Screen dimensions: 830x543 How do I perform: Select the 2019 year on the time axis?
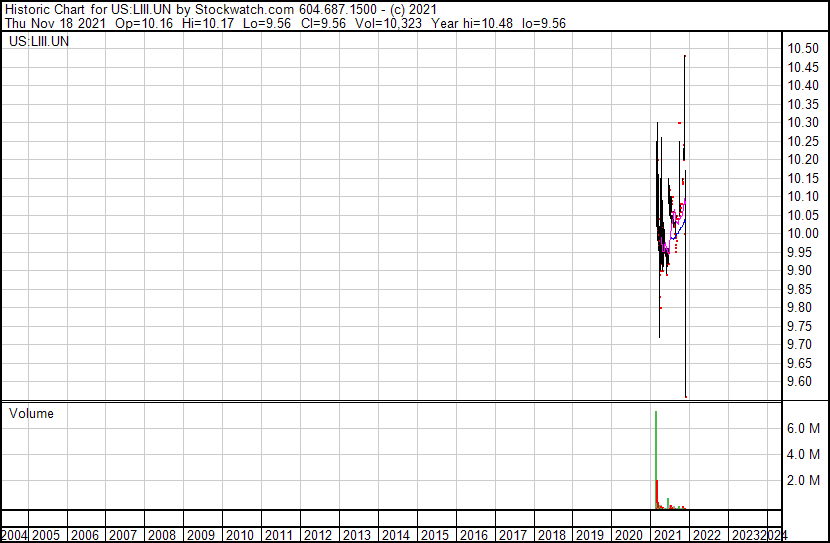coord(590,535)
